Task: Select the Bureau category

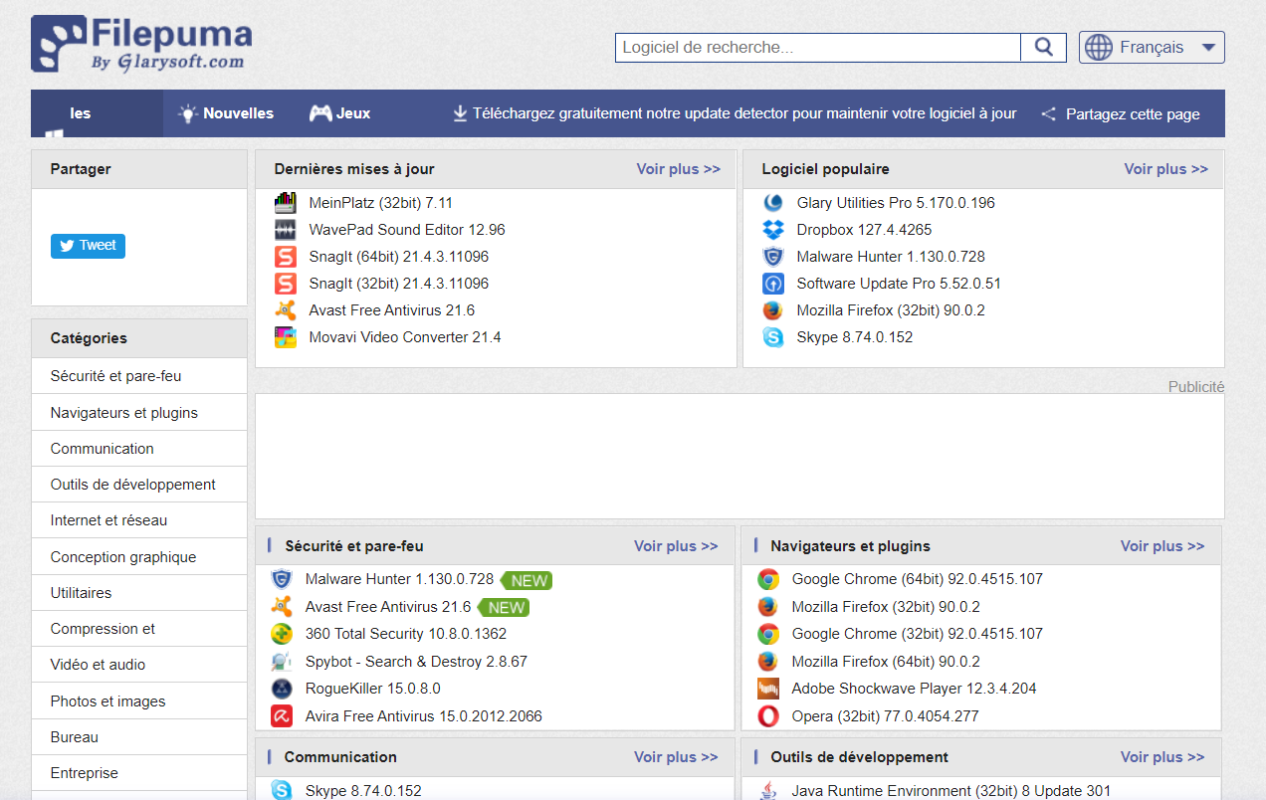Action: pyautogui.click(x=139, y=737)
